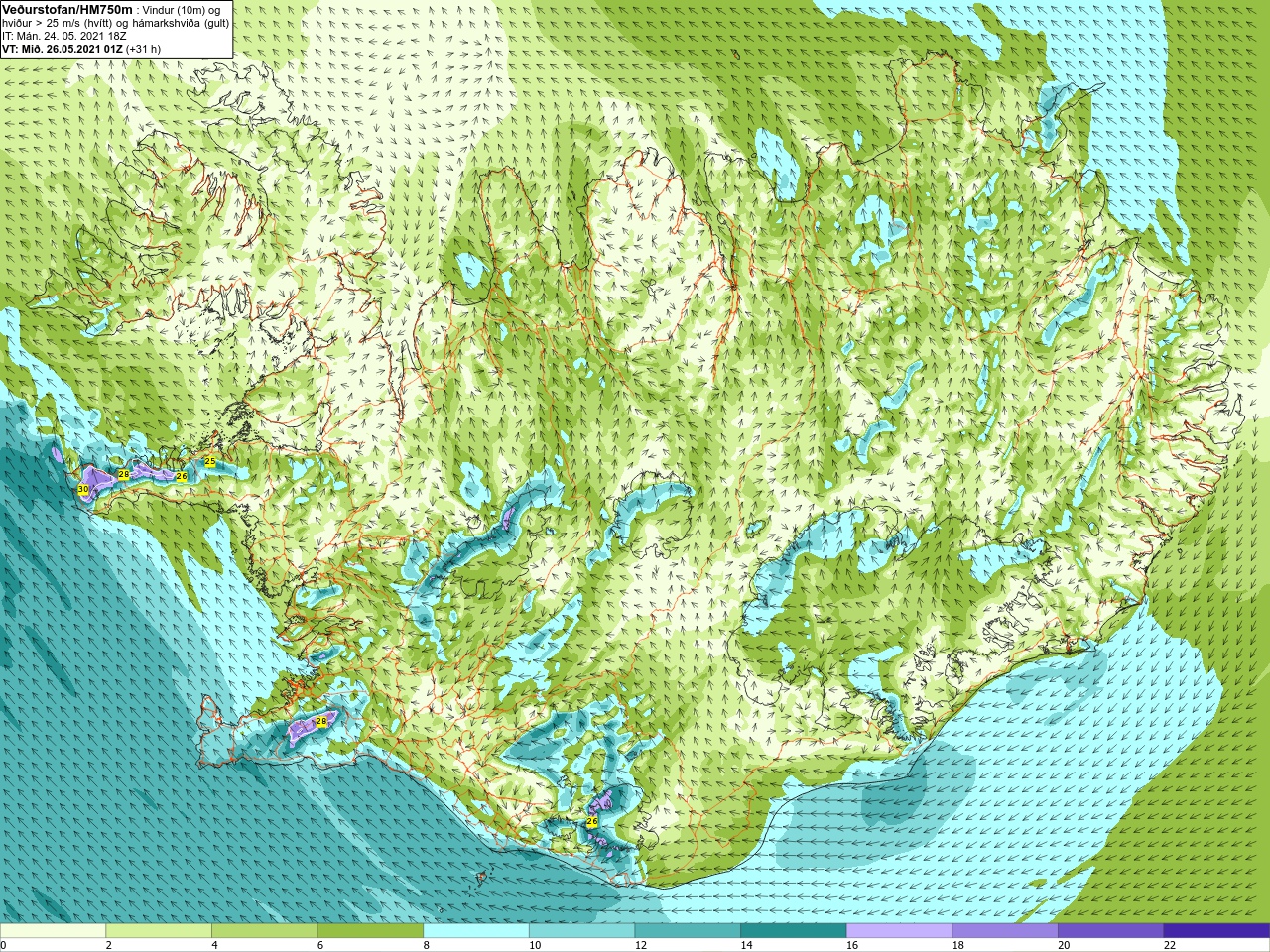Screen dimensions: 1270x952
Task: Click the legend scale label "0"
Action: 3,945
